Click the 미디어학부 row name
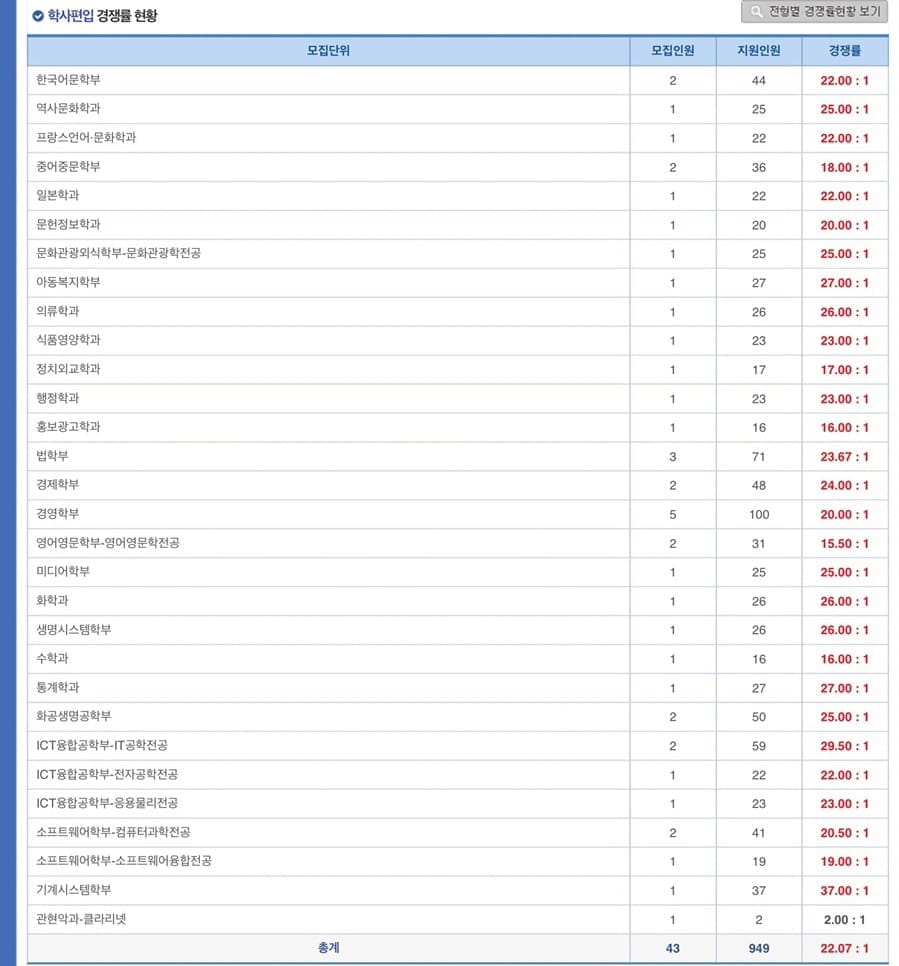899x966 pixels. point(63,572)
